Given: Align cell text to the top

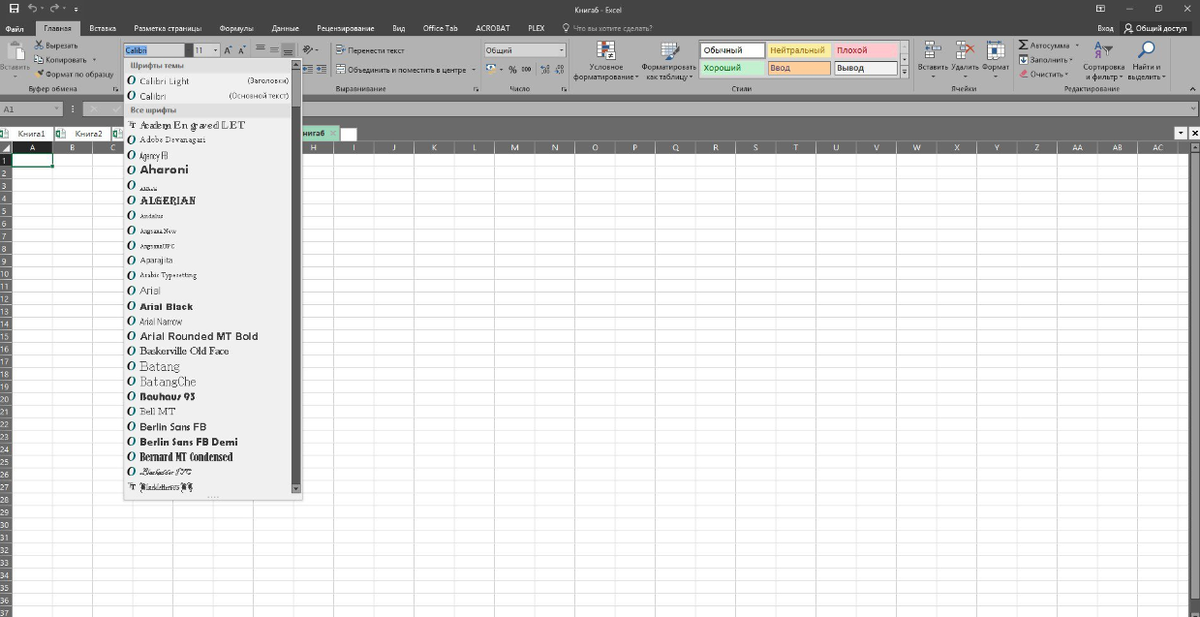Looking at the screenshot, I should click(260, 49).
